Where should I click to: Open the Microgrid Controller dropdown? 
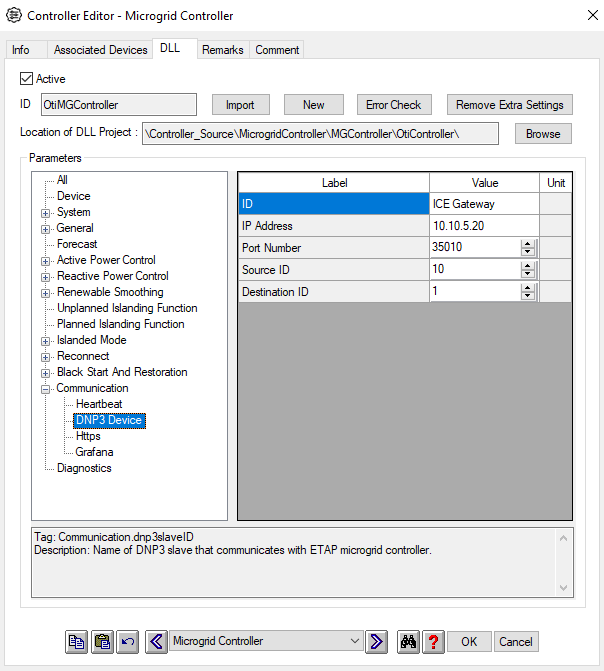pos(355,641)
